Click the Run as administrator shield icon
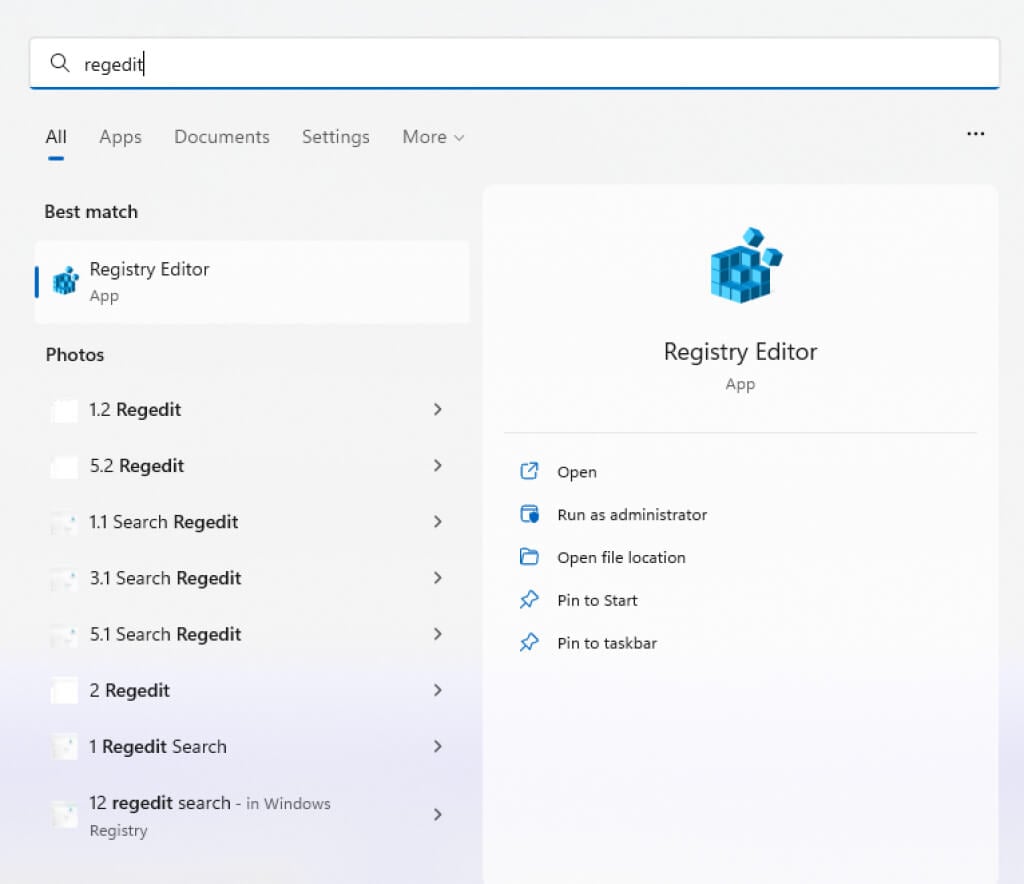1024x884 pixels. pos(529,514)
